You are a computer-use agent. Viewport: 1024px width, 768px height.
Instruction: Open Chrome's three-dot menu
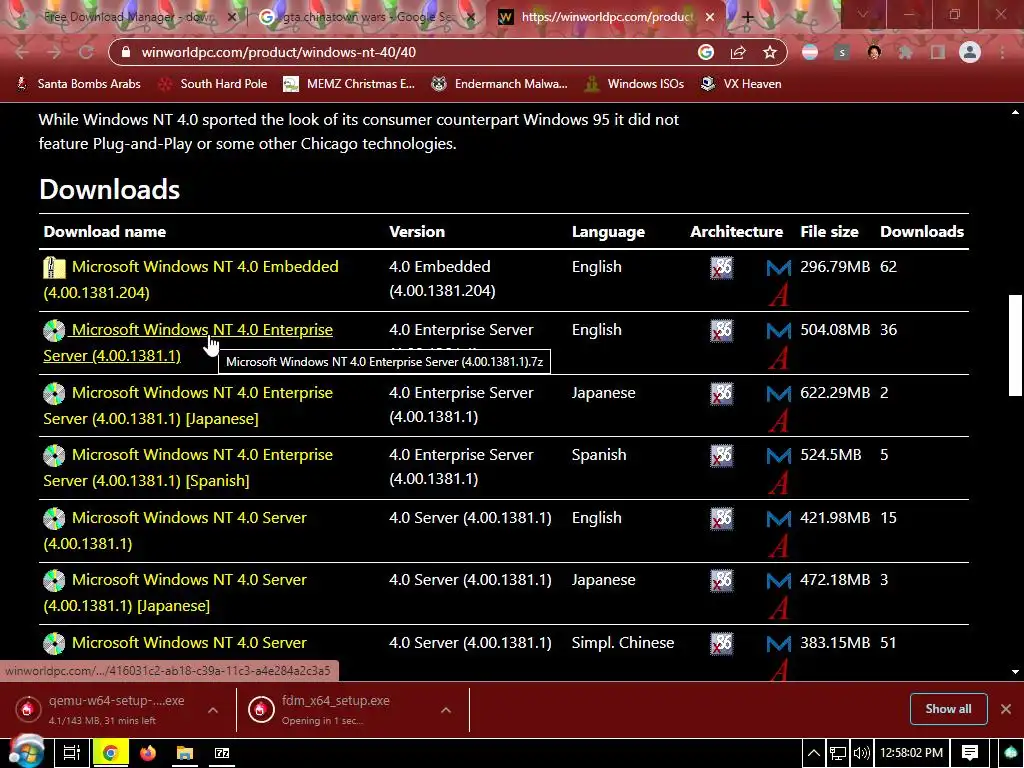click(1002, 52)
